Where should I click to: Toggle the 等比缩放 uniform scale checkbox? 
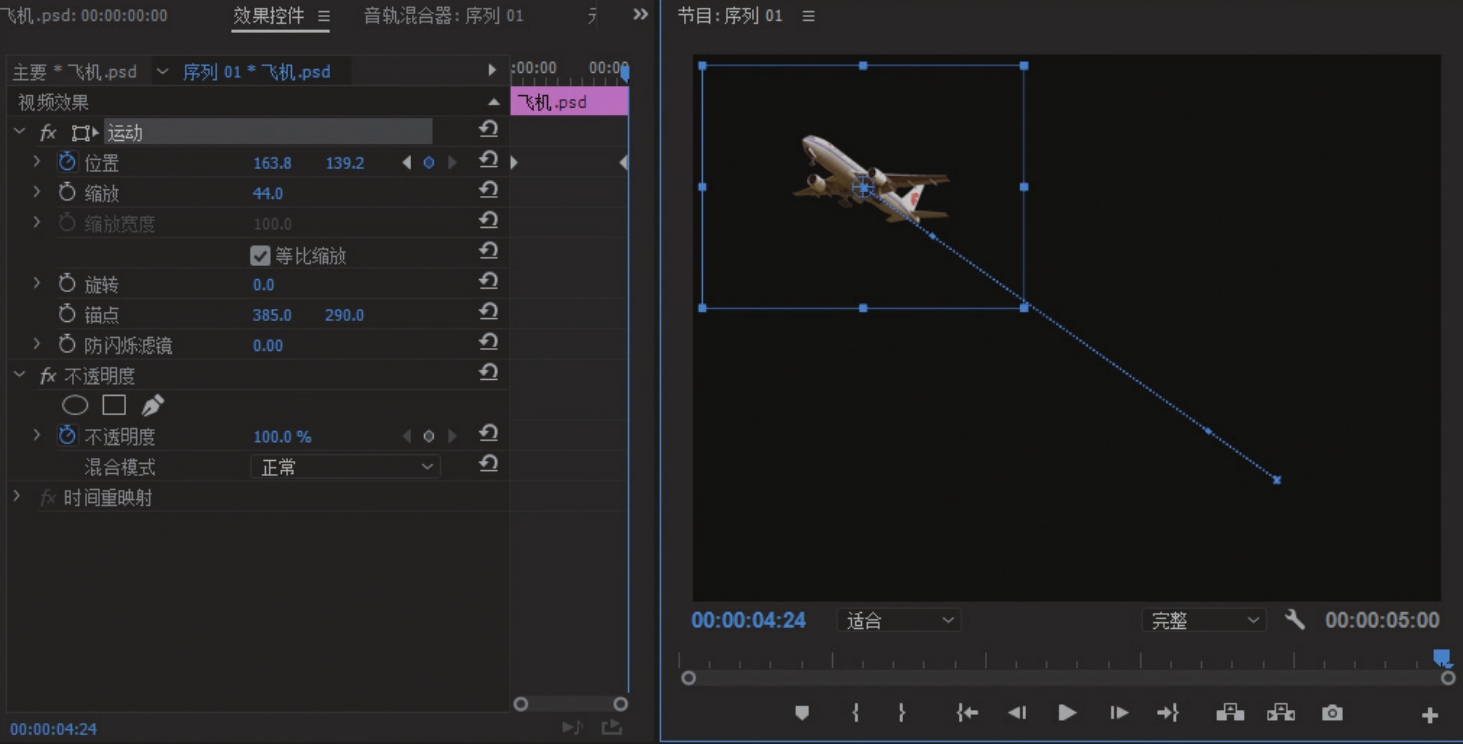tap(260, 256)
